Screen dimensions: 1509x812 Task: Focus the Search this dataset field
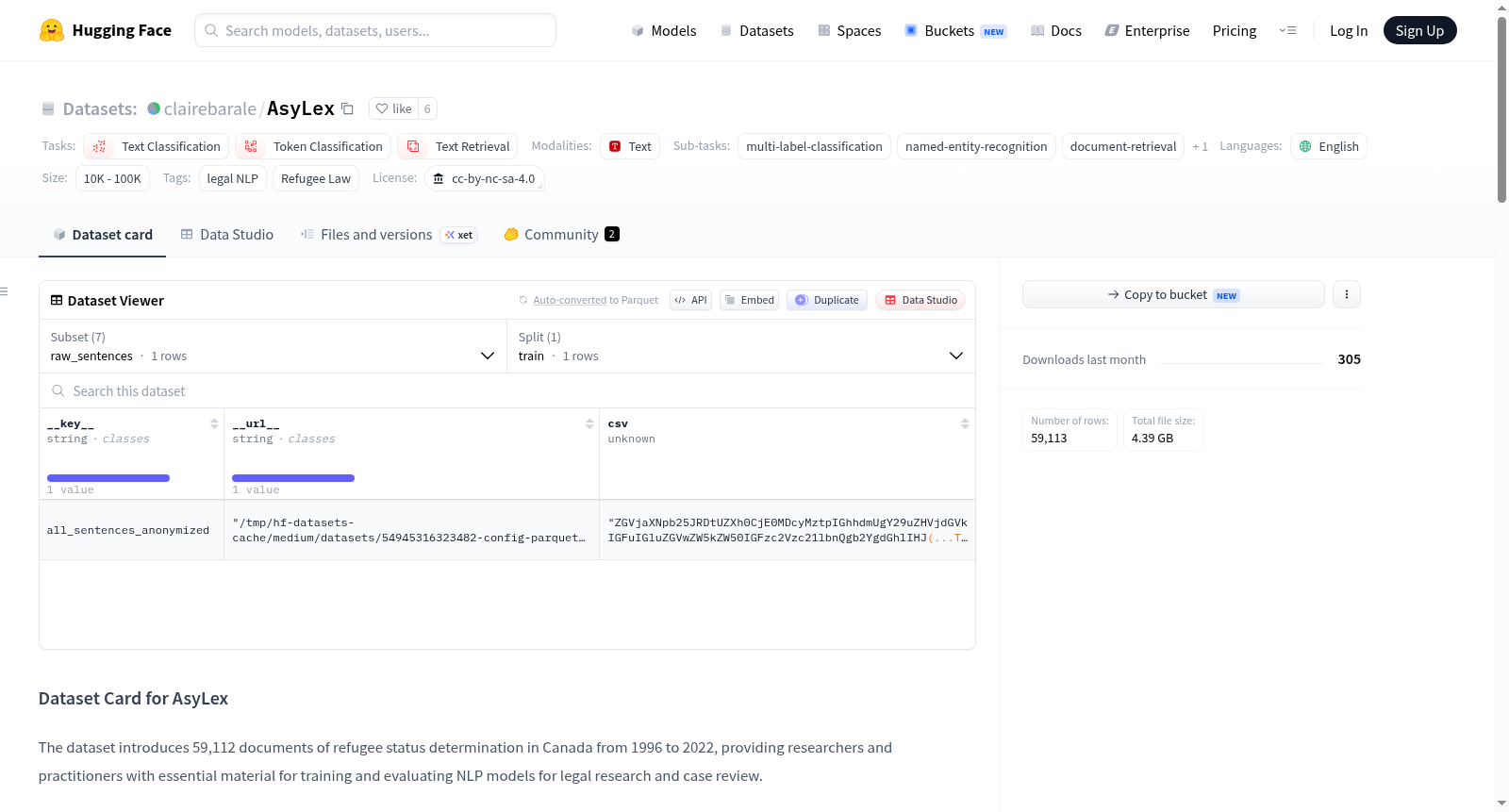(507, 390)
